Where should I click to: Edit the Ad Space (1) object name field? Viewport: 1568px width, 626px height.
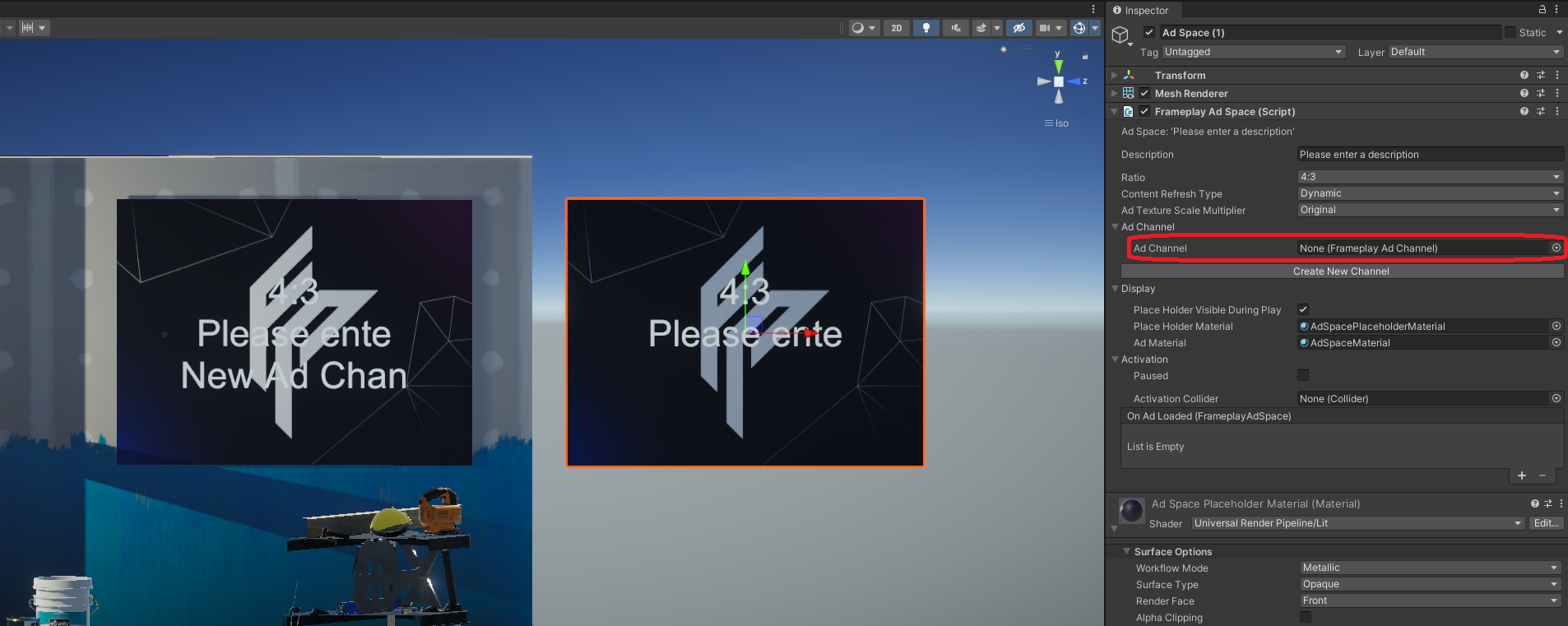[x=1330, y=33]
